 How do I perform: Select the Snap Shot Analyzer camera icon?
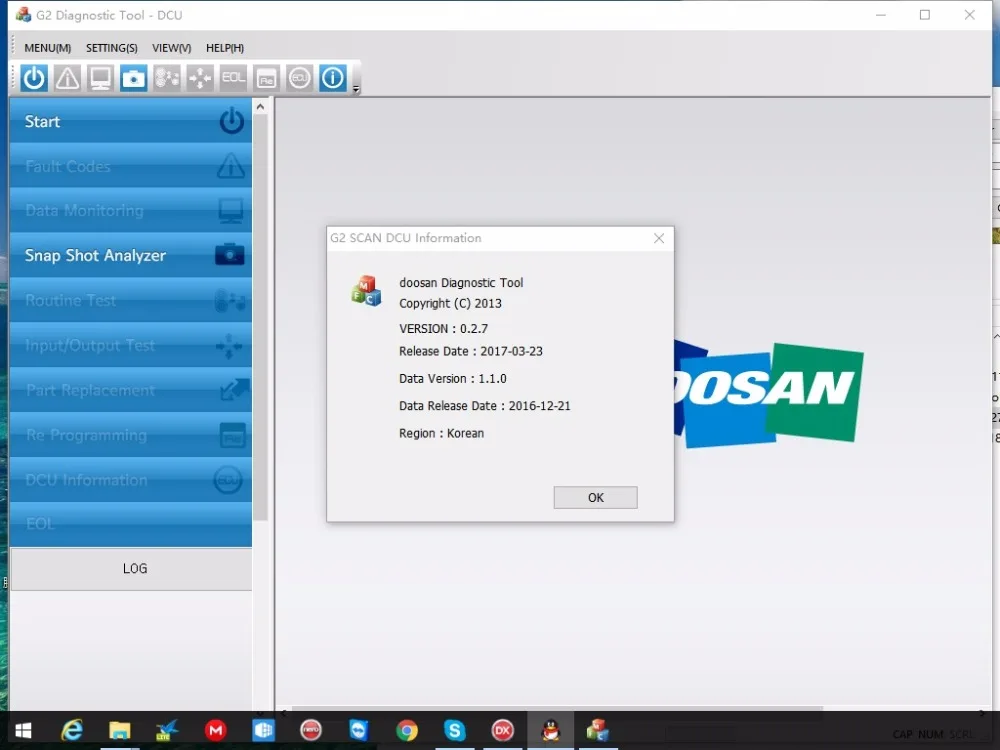click(133, 77)
